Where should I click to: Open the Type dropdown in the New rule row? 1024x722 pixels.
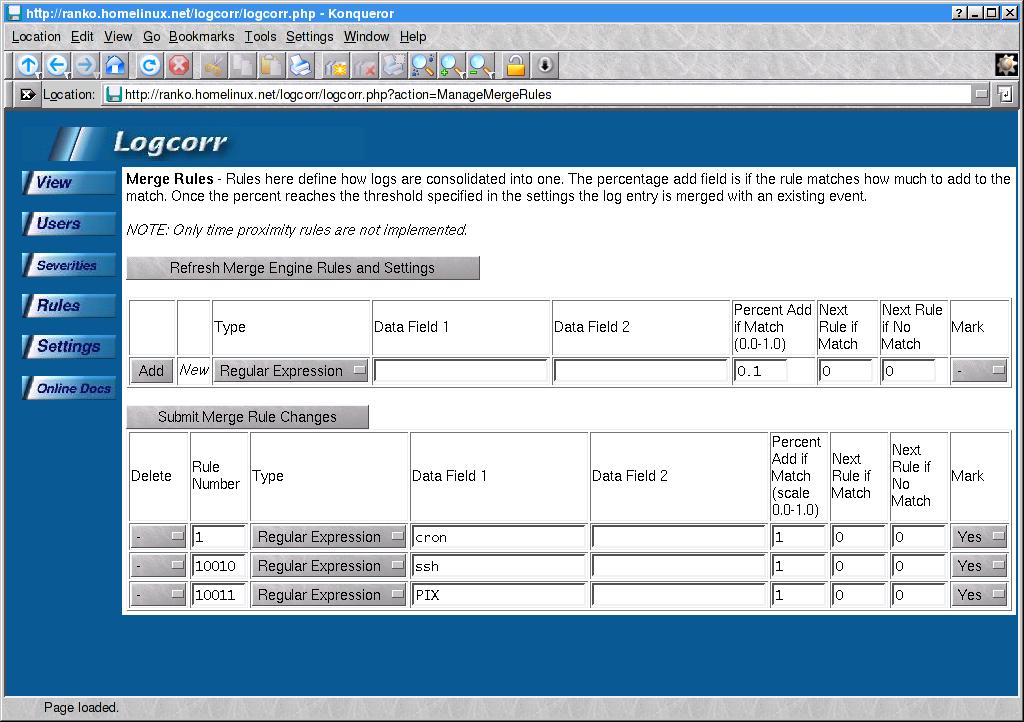290,371
